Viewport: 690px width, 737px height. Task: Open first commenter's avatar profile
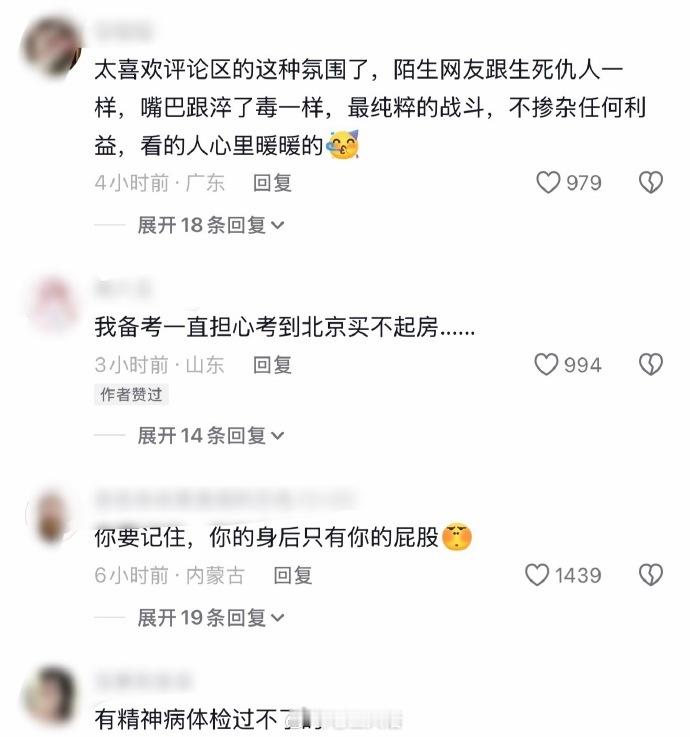click(52, 47)
